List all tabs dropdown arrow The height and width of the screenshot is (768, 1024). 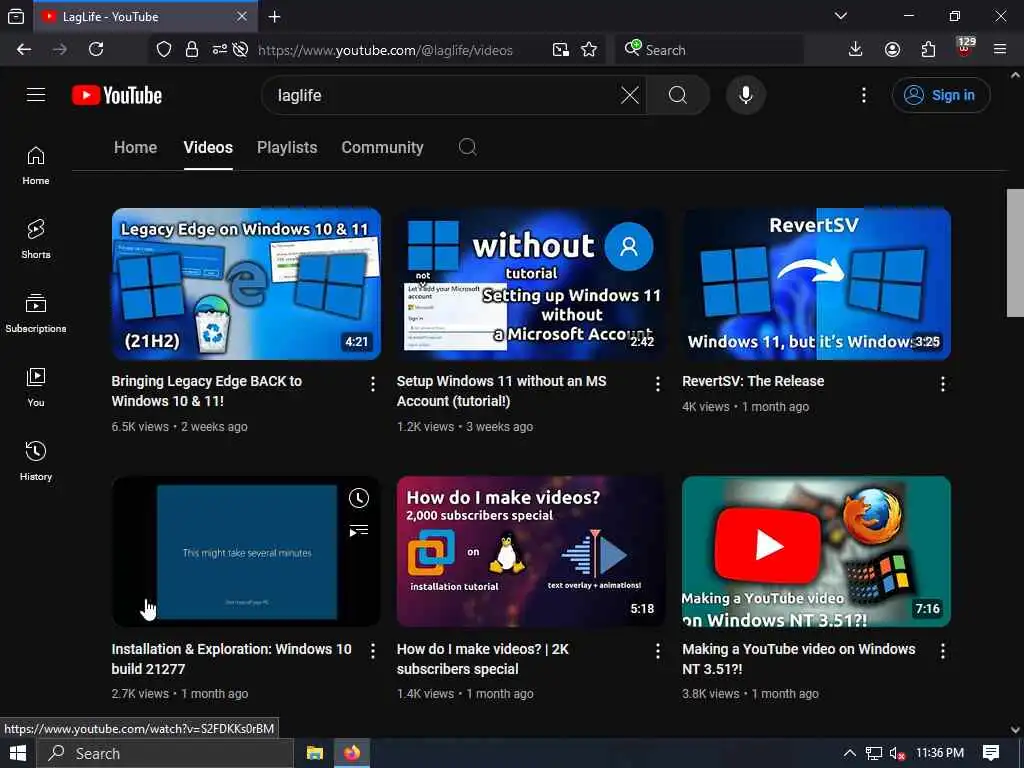tap(841, 16)
